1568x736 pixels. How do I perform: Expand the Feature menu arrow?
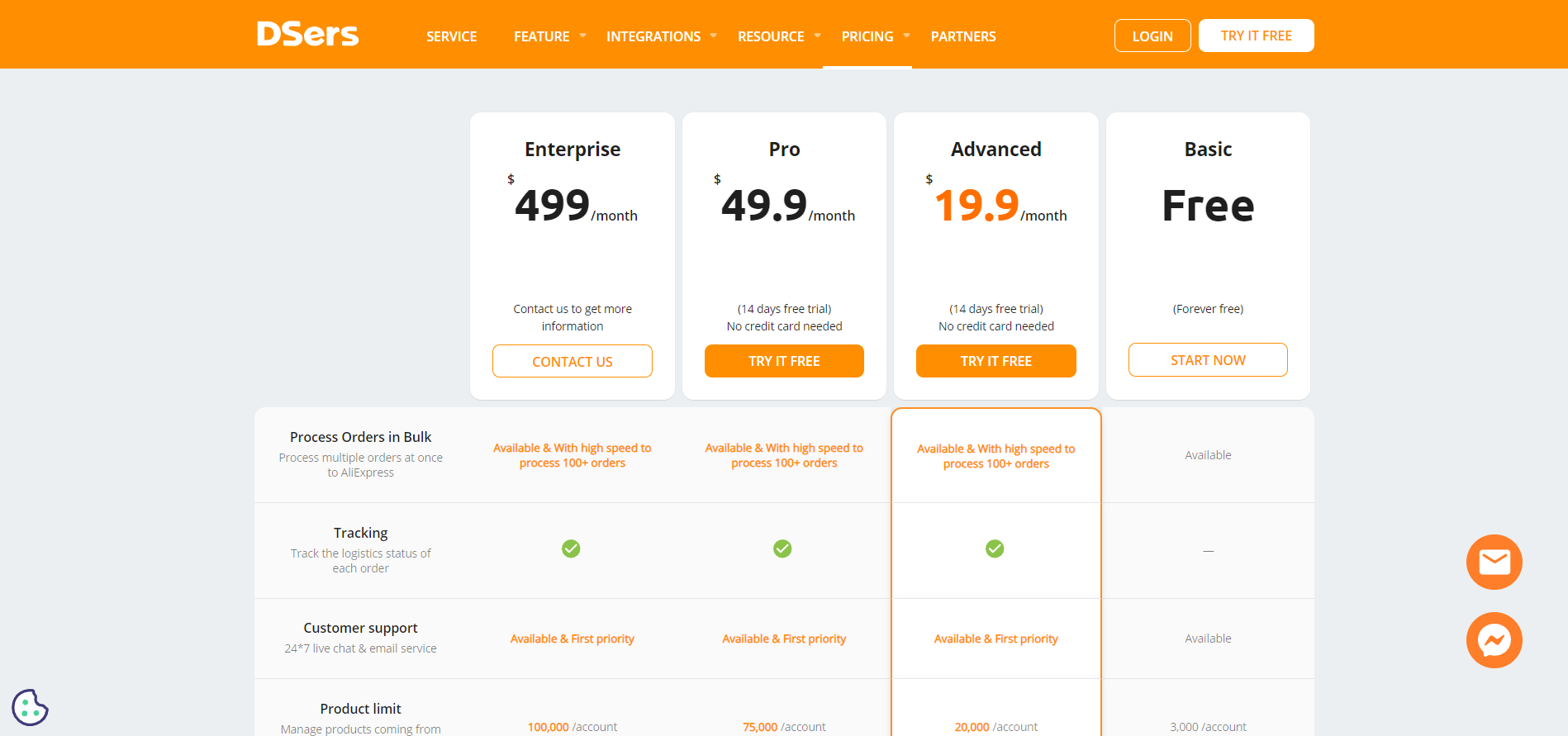pyautogui.click(x=583, y=36)
